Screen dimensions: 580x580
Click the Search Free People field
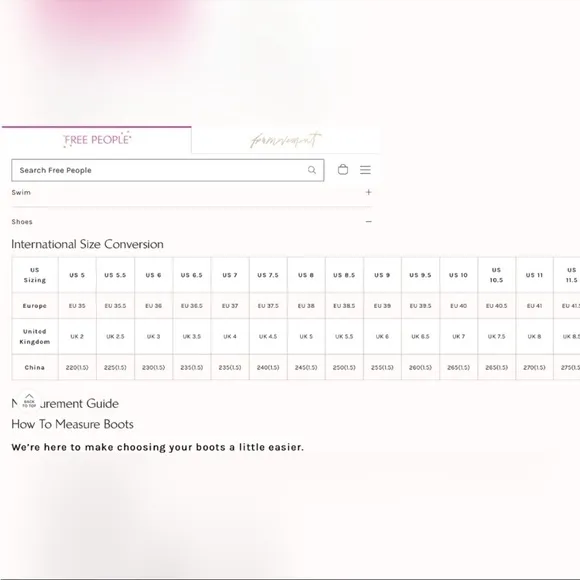[168, 170]
